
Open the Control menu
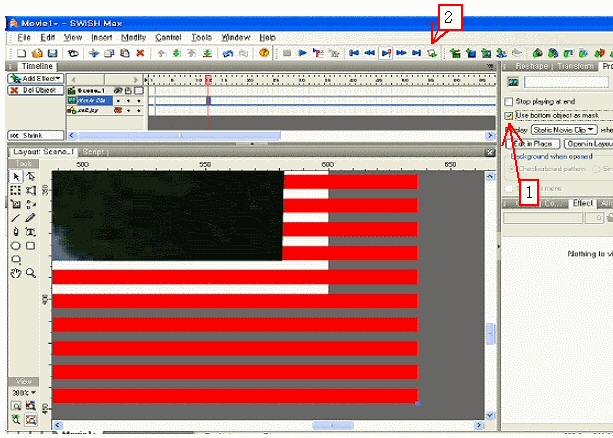click(168, 38)
